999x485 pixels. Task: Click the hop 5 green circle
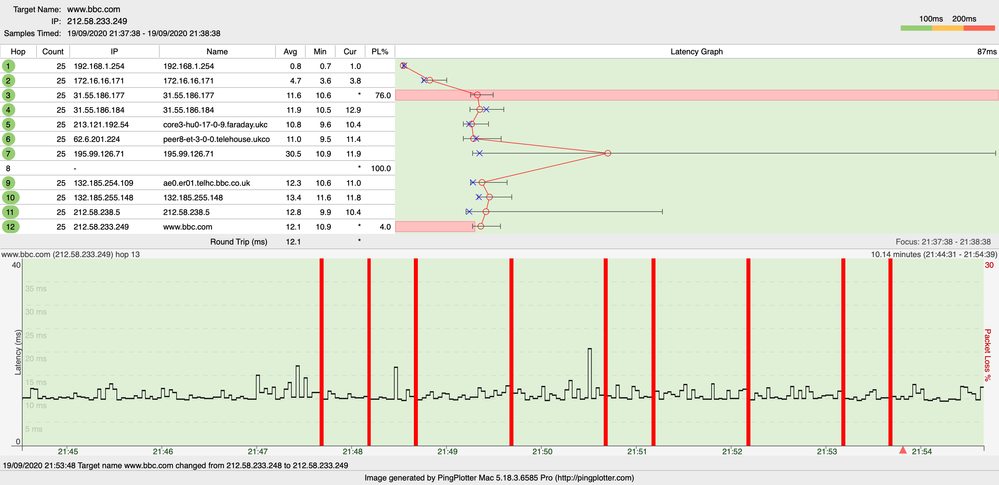tap(10, 124)
